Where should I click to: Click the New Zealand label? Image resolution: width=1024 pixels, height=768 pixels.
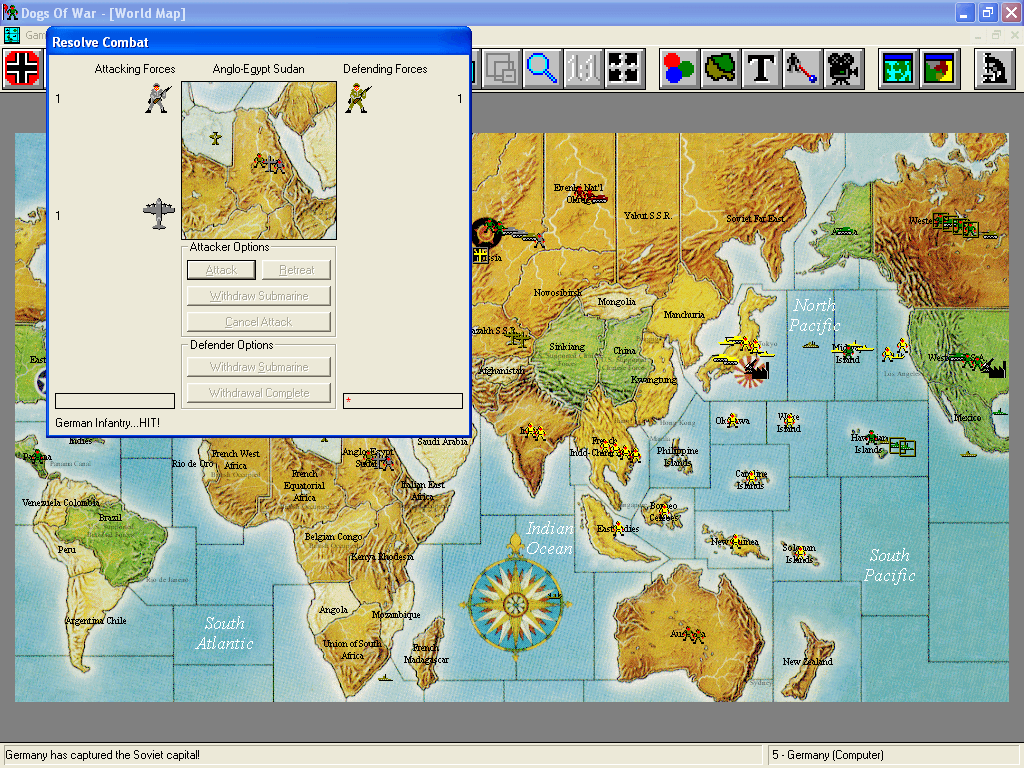808,662
